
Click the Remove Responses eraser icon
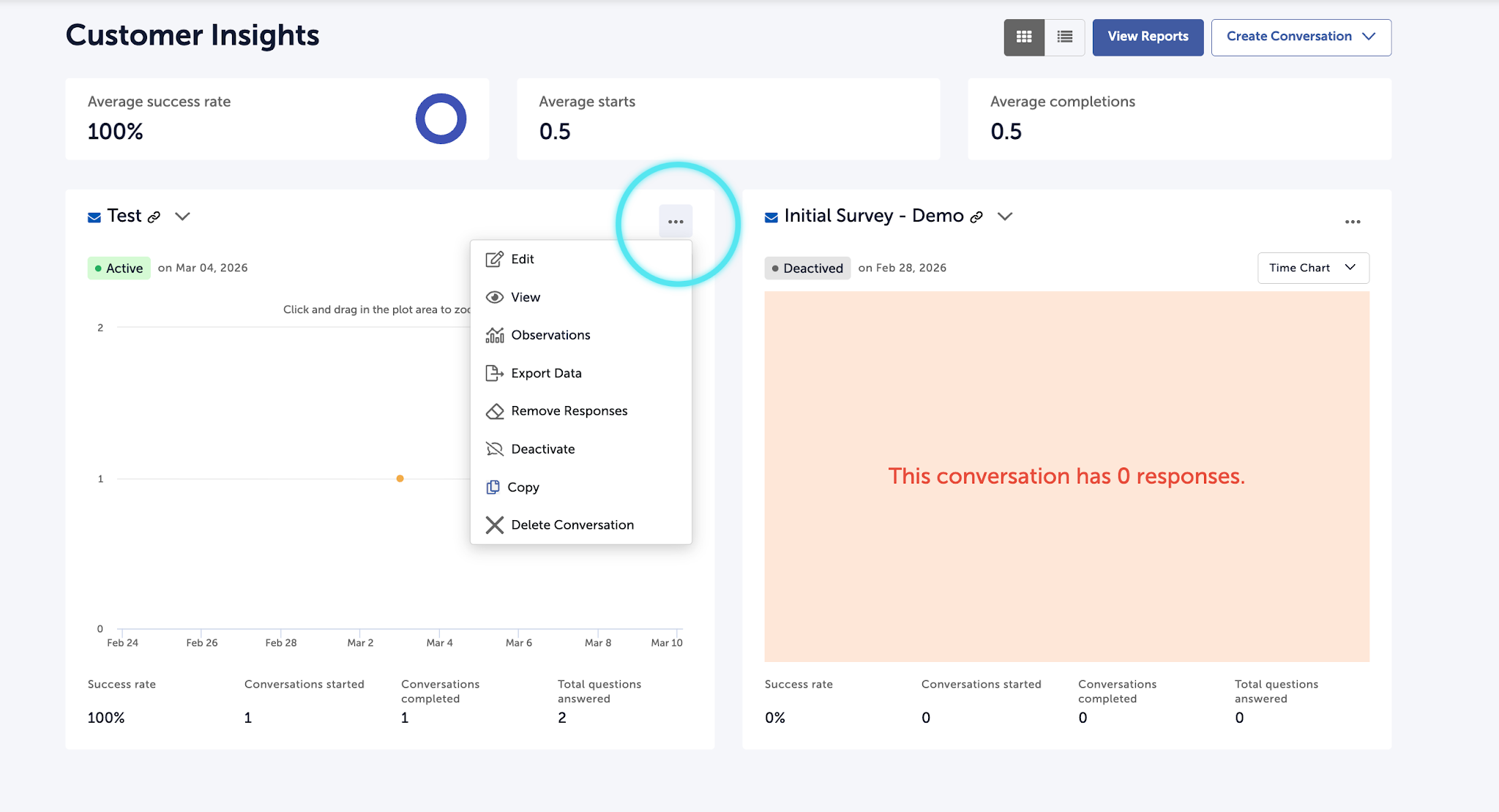495,411
